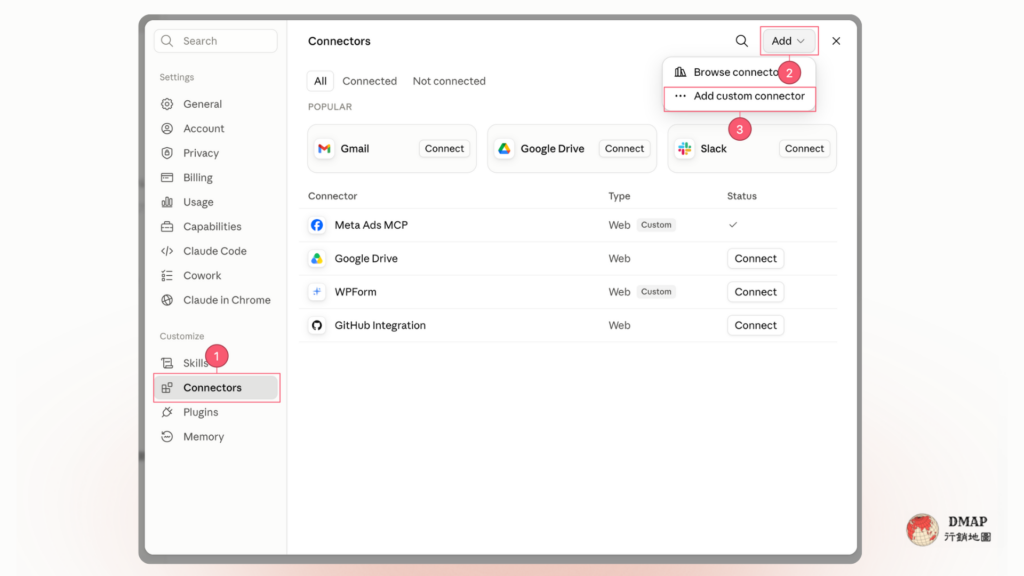Choose Add custom connector menu item
Image resolution: width=1024 pixels, height=576 pixels.
pyautogui.click(x=739, y=96)
